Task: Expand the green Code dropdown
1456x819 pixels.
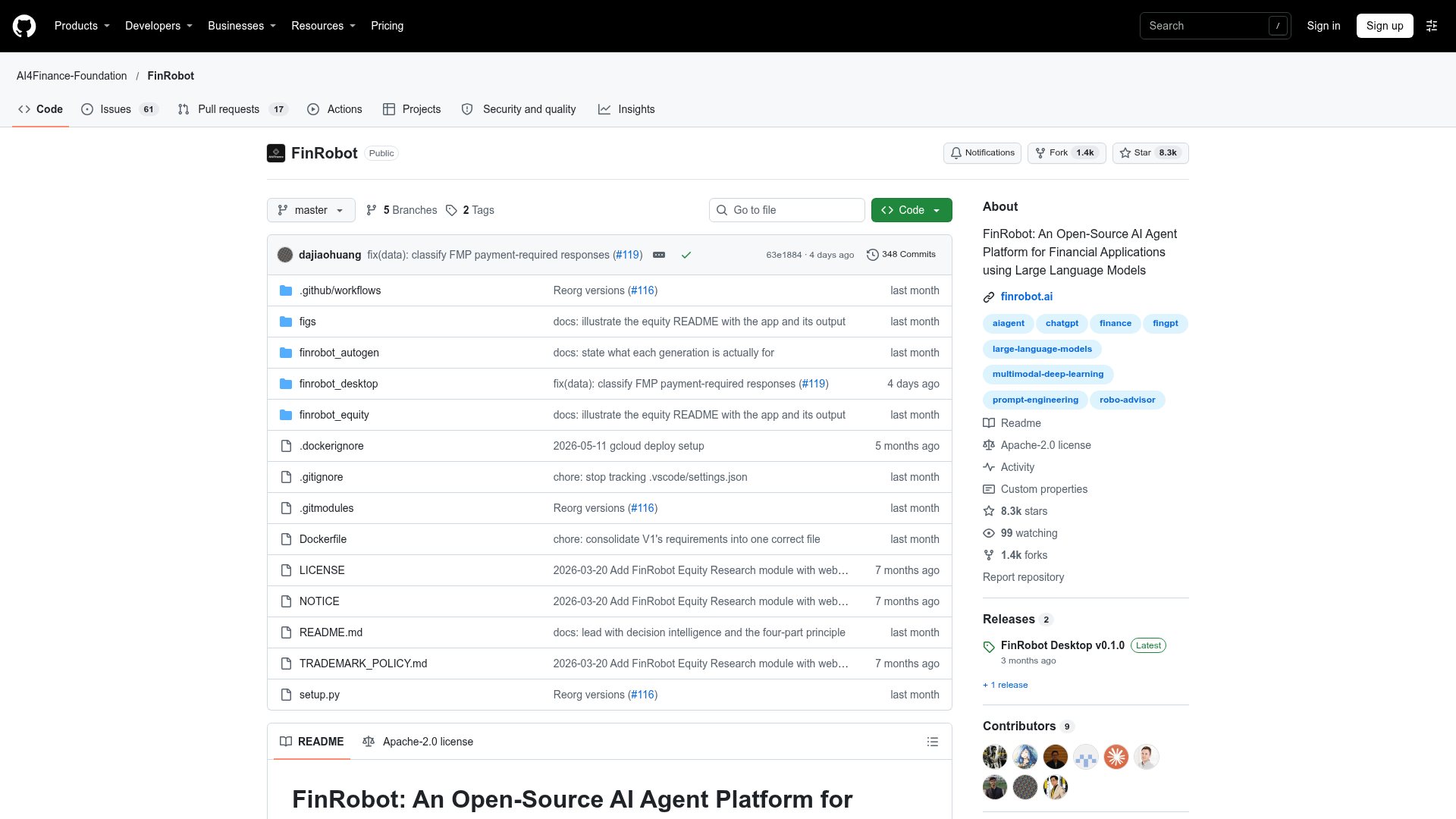Action: (912, 210)
